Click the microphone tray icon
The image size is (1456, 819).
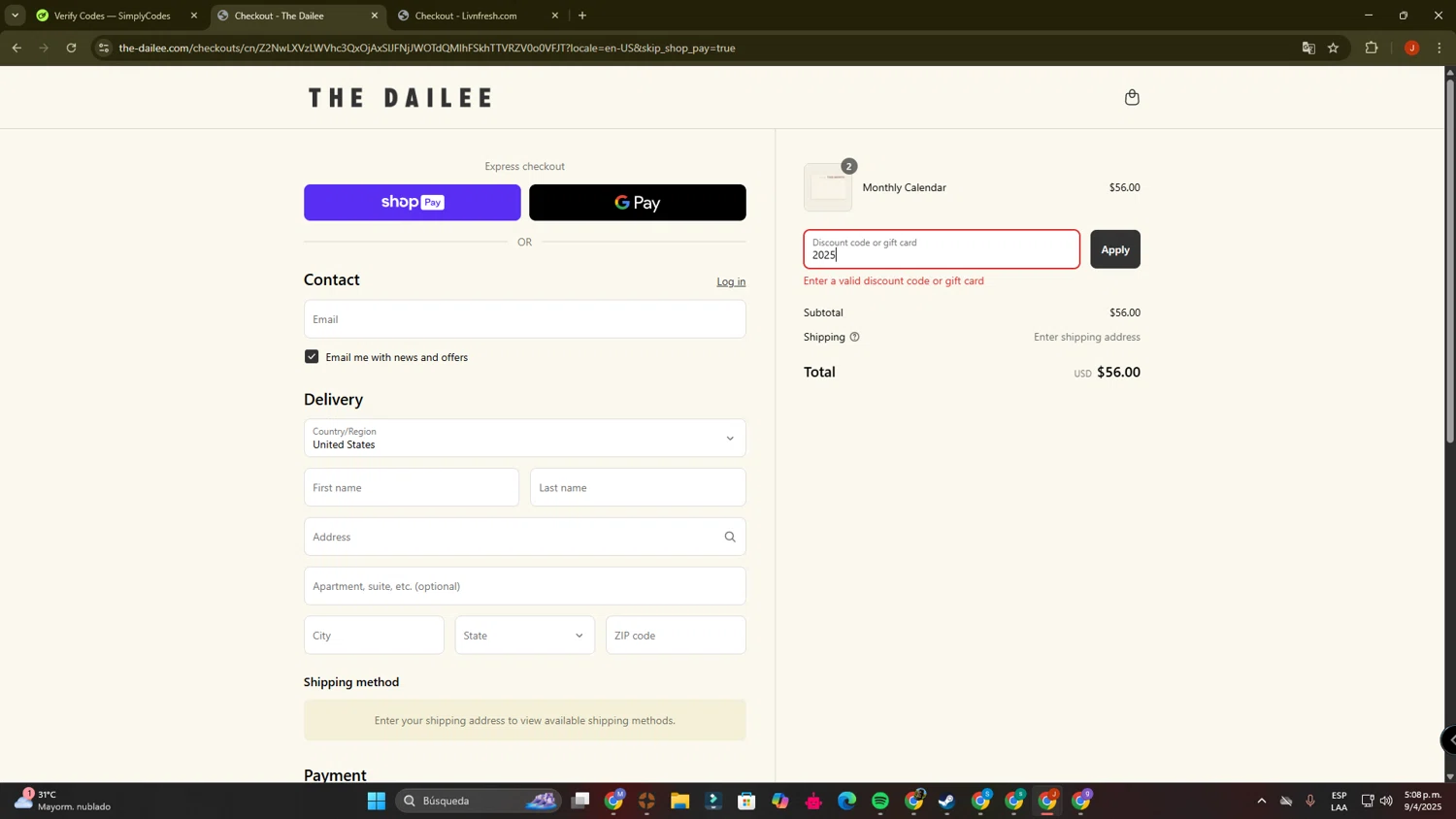coord(1310,801)
